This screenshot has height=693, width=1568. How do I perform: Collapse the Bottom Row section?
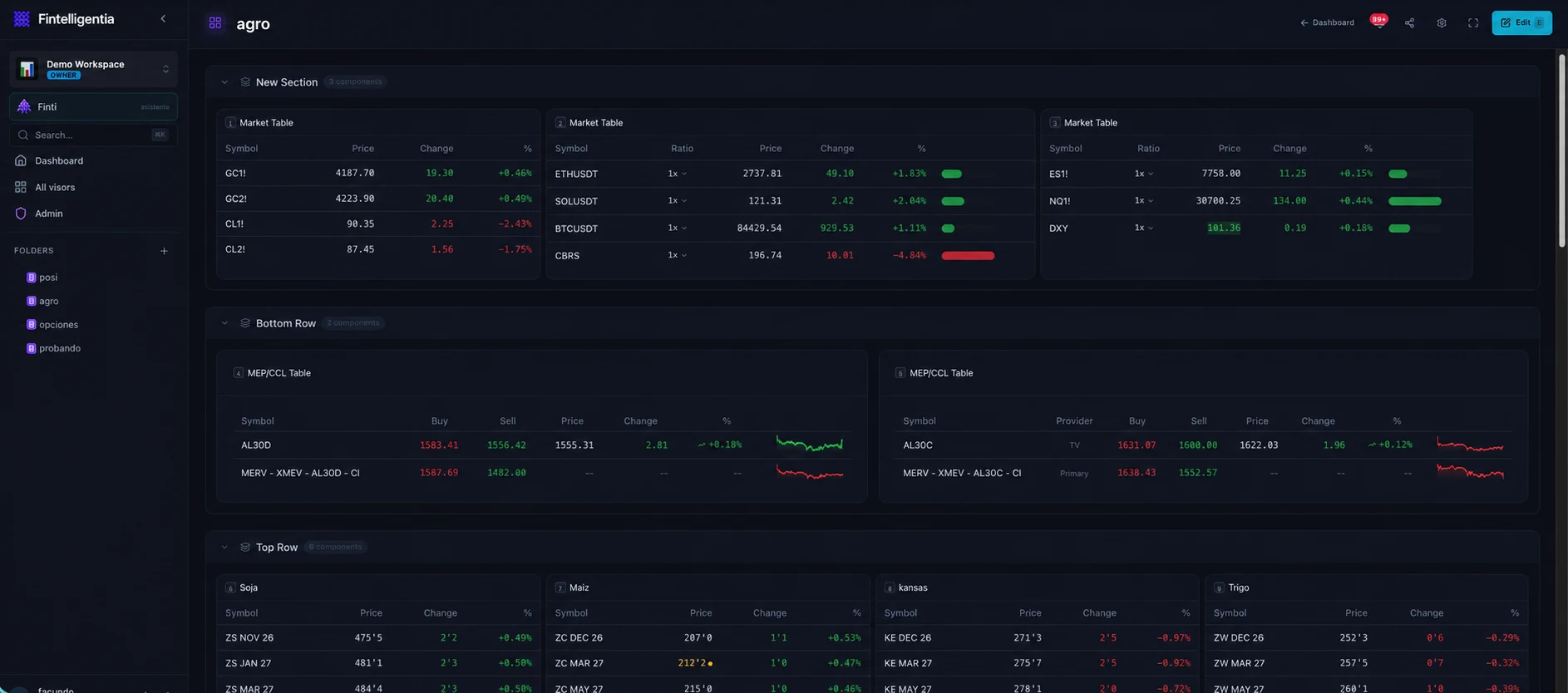click(224, 323)
